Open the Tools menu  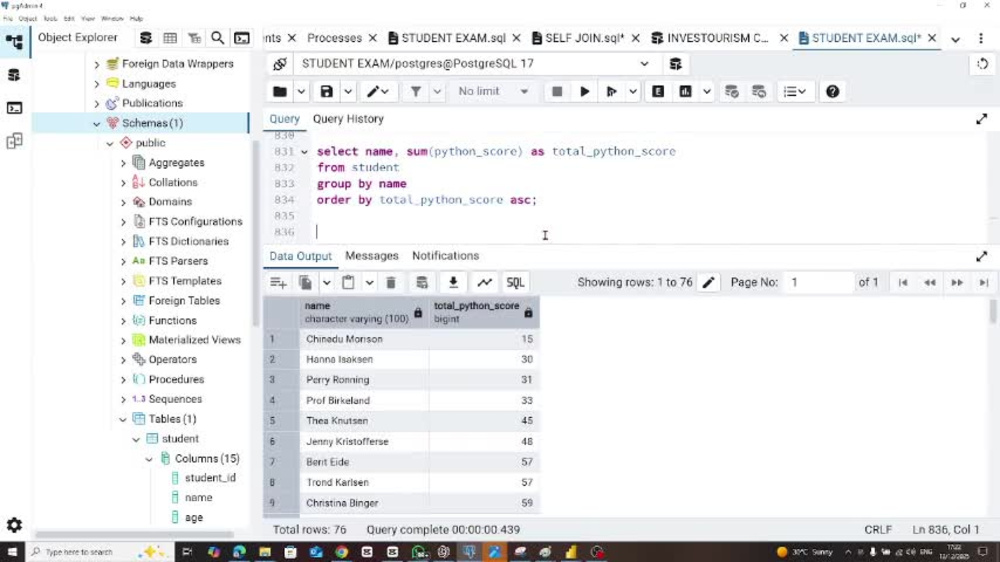coord(50,18)
